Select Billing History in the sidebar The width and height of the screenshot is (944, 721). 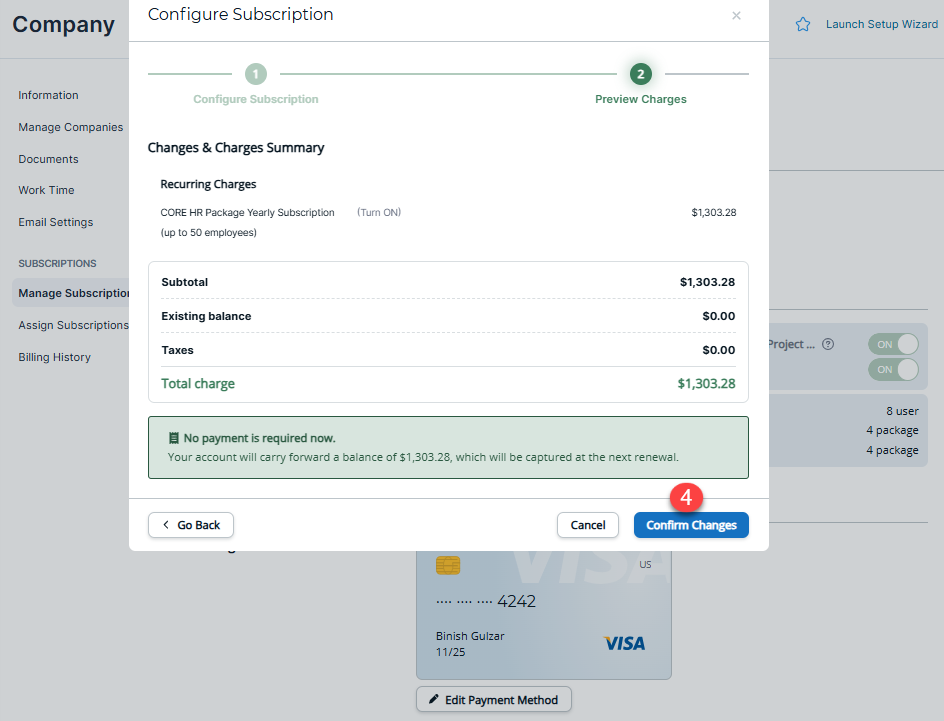point(54,357)
